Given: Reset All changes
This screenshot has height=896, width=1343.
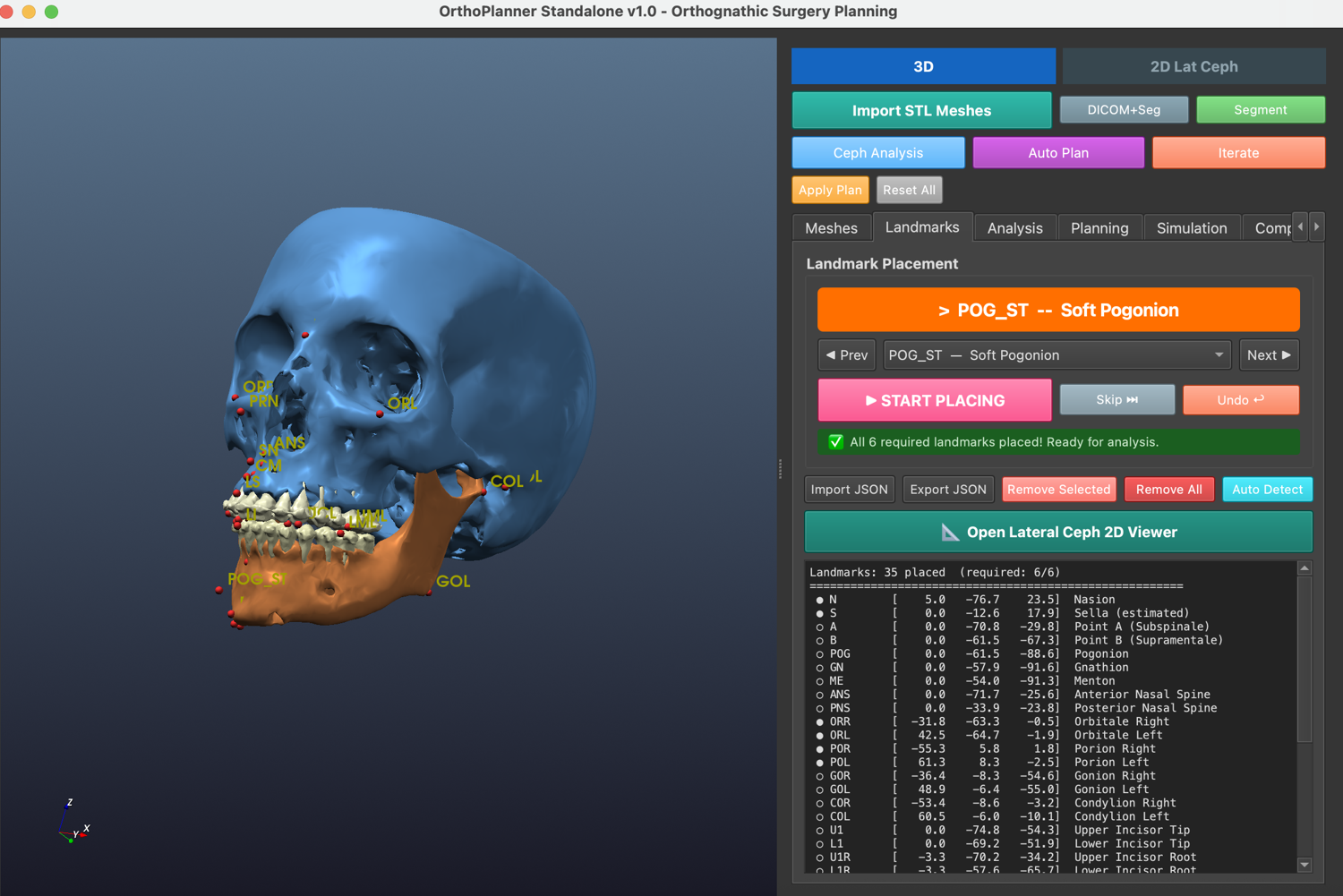Looking at the screenshot, I should click(x=909, y=190).
